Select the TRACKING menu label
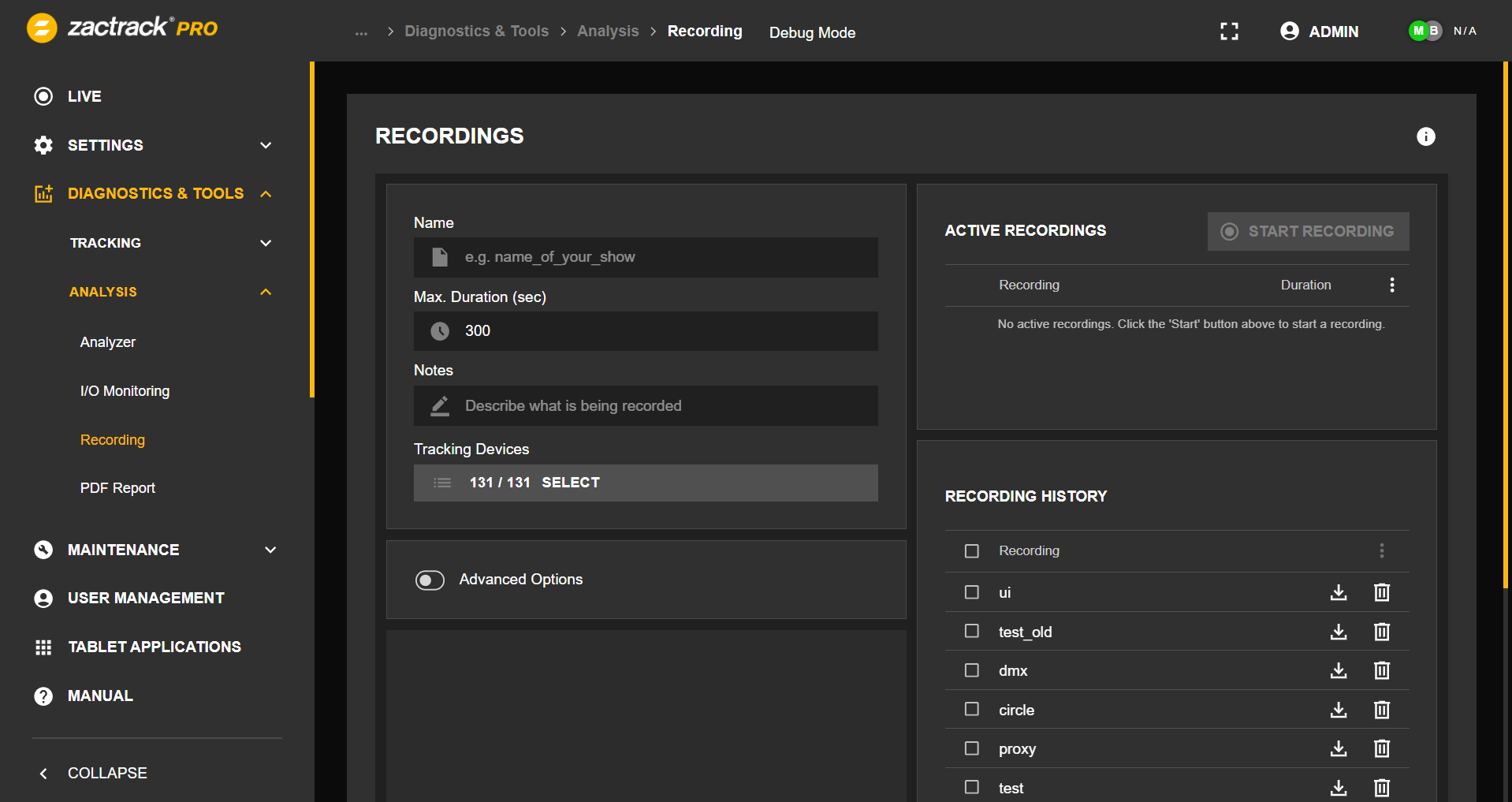This screenshot has width=1512, height=802. coord(106,243)
